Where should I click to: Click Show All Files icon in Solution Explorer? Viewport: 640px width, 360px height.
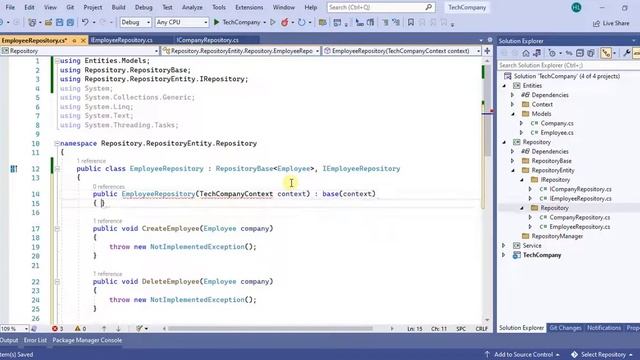(x=591, y=53)
